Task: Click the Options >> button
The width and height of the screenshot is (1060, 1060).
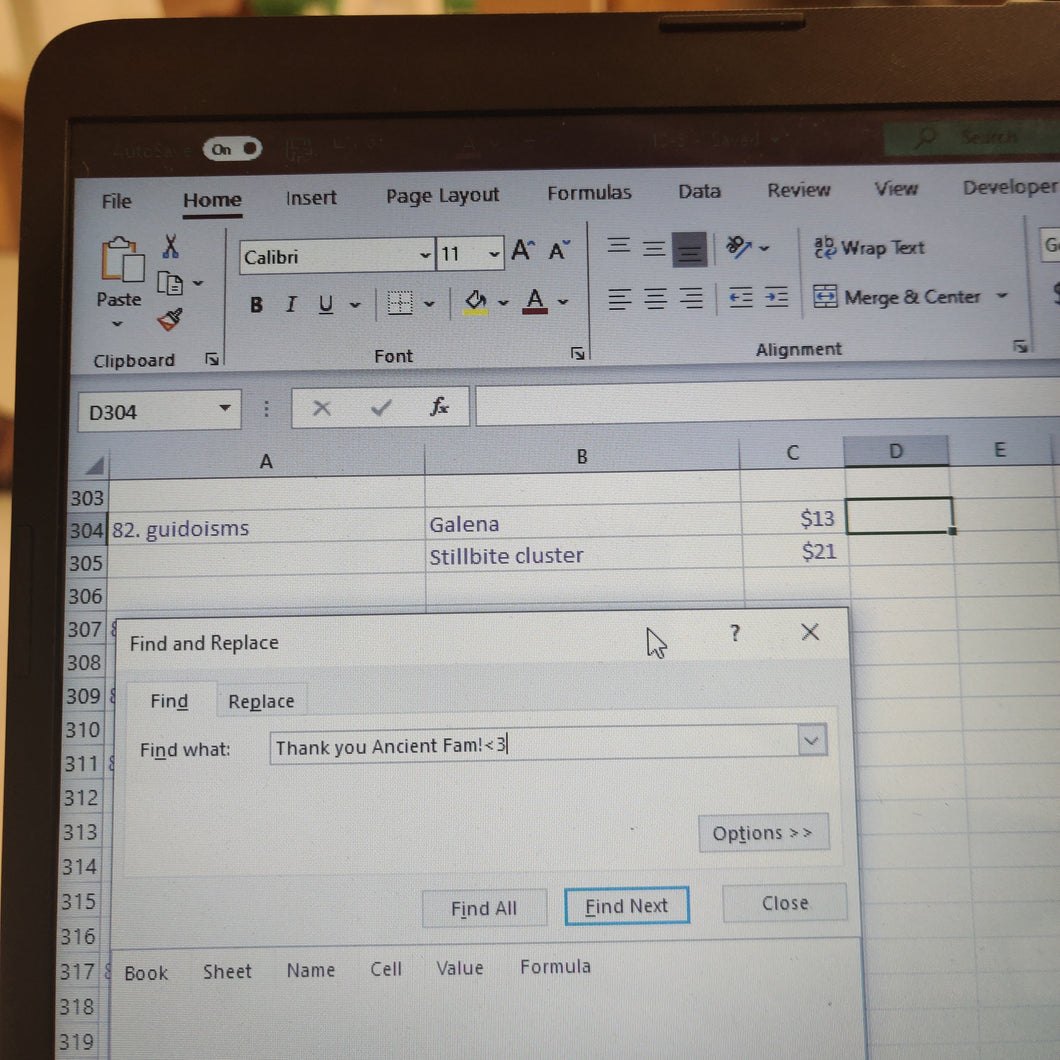Action: pos(763,832)
